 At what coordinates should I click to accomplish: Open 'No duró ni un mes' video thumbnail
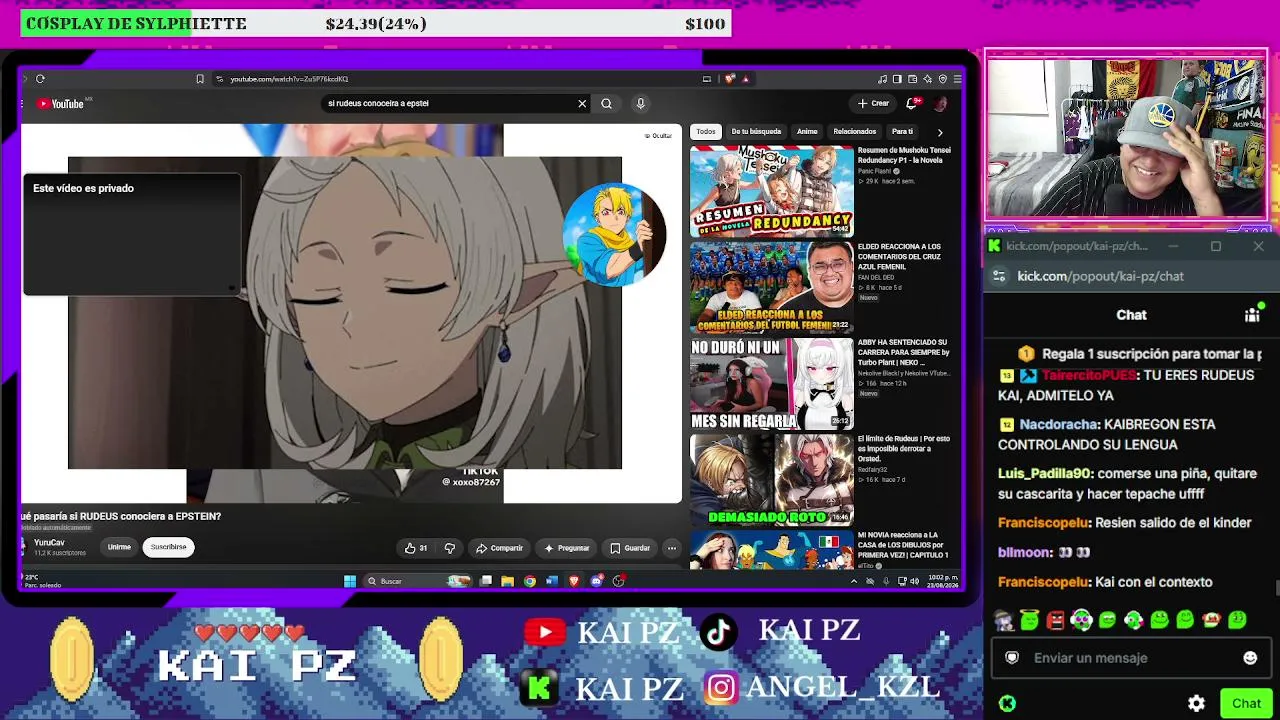(771, 383)
